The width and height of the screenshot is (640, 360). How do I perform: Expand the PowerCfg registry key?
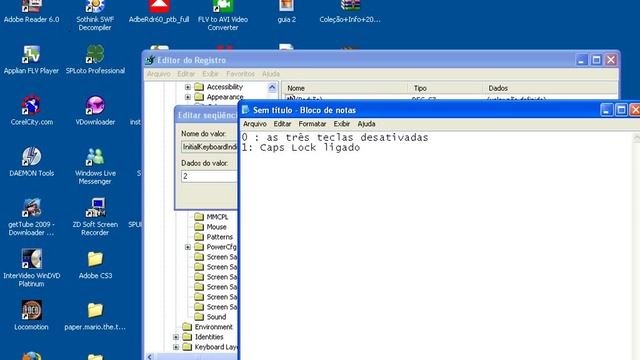(x=188, y=247)
